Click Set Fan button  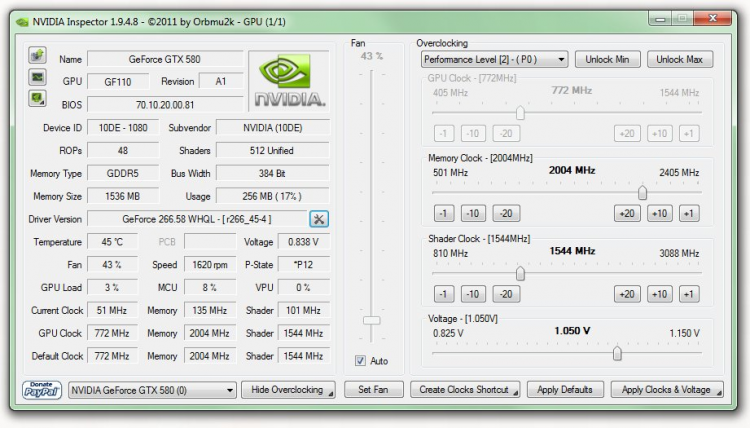(374, 390)
